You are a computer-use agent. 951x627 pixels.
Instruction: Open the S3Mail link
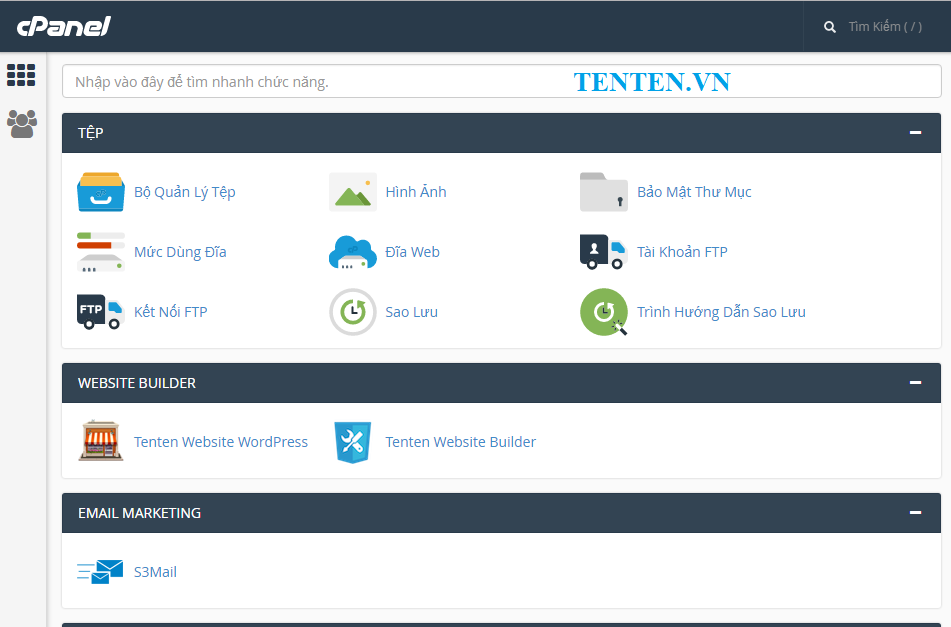tap(155, 572)
